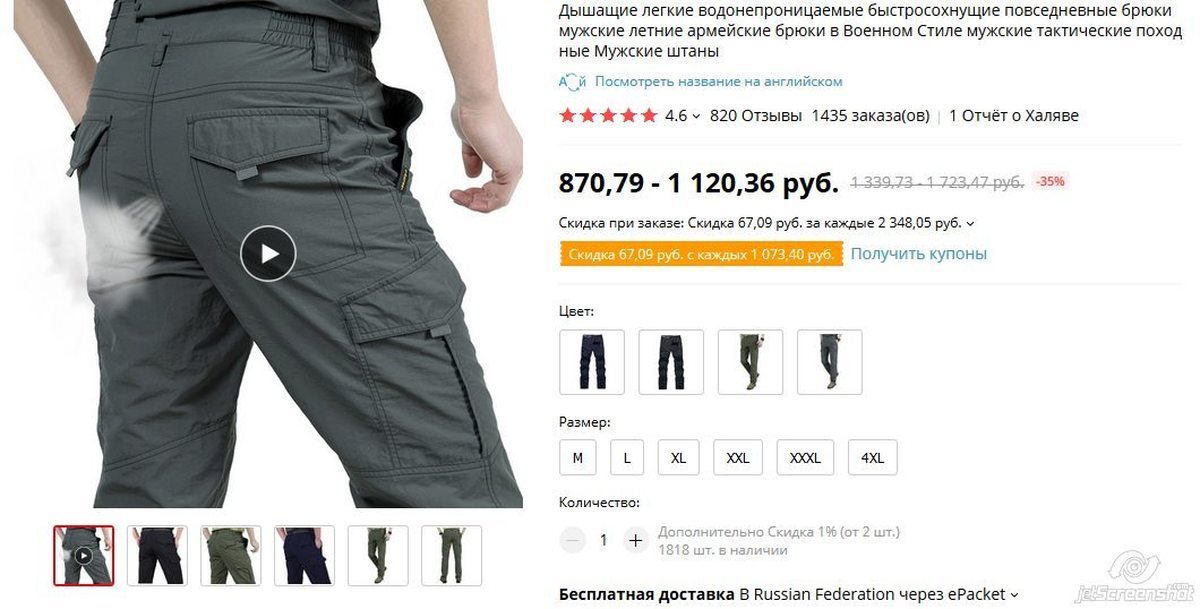
Task: Expand the 4.6 rating breakdown arrow
Action: pyautogui.click(x=696, y=117)
